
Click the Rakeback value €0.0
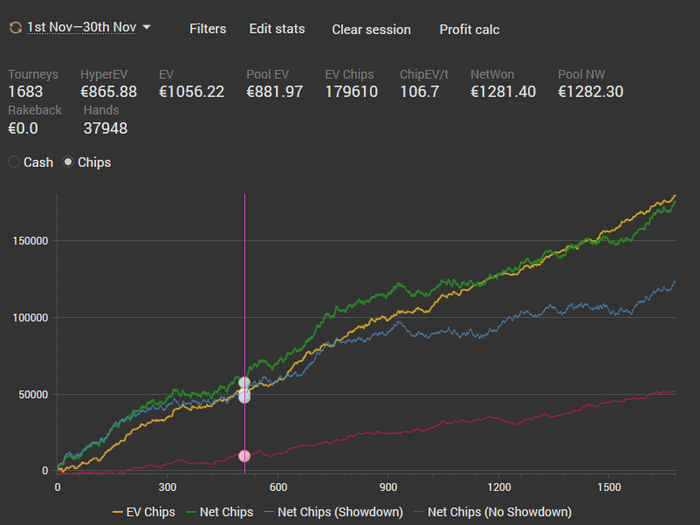(23, 128)
